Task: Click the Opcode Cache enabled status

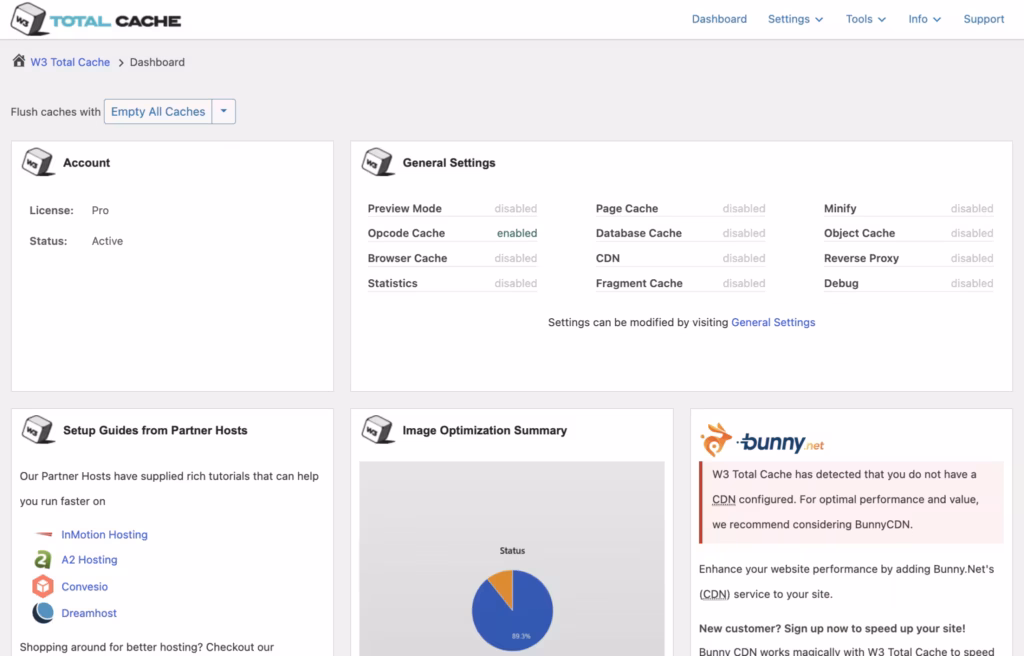Action: pos(517,233)
